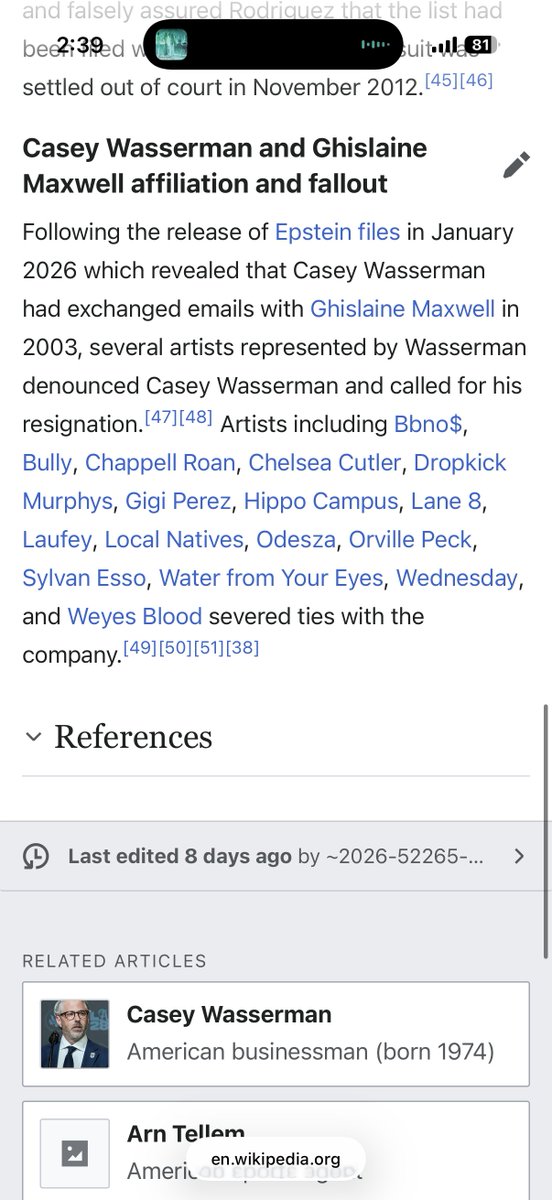Screen dimensions: 552x1200
Task: Tap the last-edited history clock icon
Action: click(x=36, y=856)
